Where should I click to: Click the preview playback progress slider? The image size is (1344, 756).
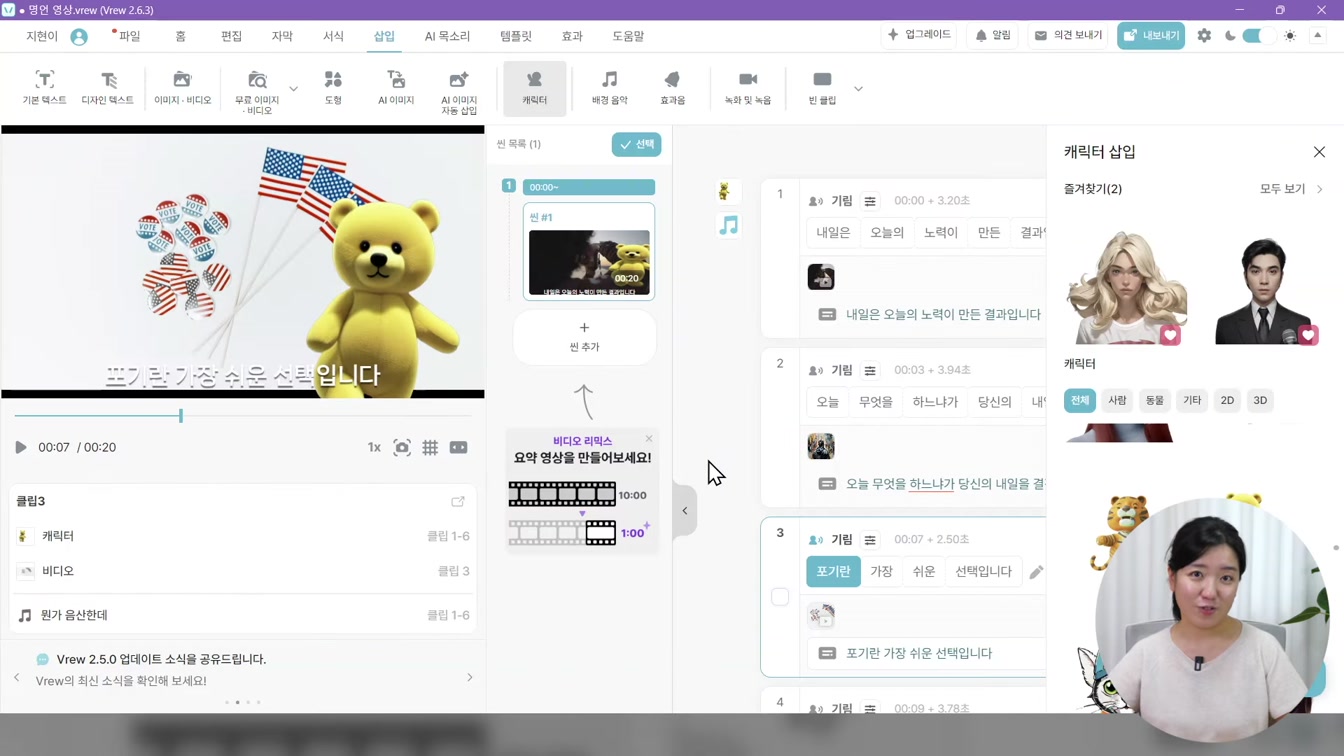(242, 416)
